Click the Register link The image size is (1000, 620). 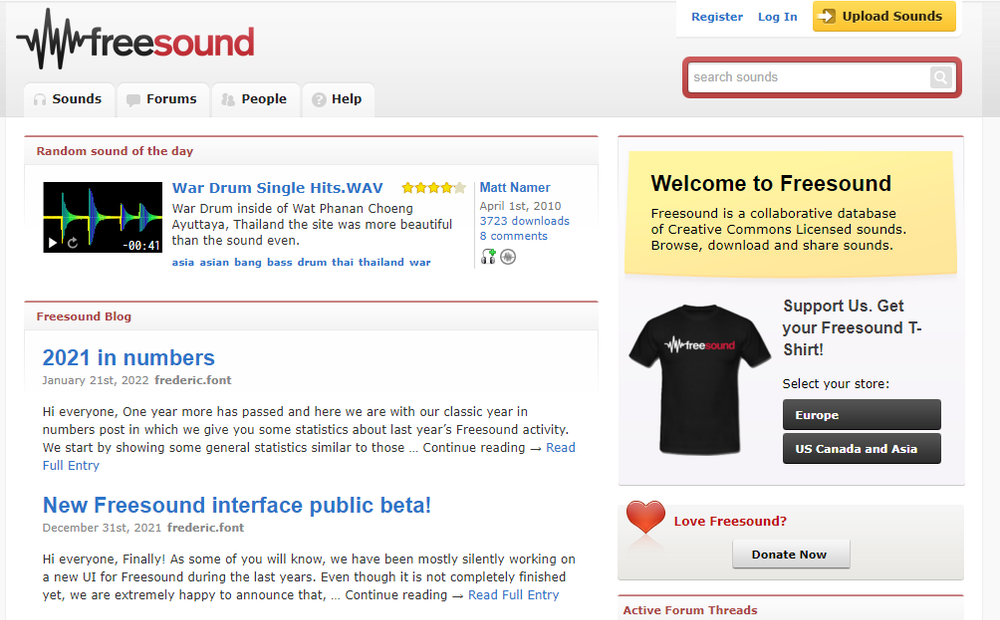tap(717, 17)
